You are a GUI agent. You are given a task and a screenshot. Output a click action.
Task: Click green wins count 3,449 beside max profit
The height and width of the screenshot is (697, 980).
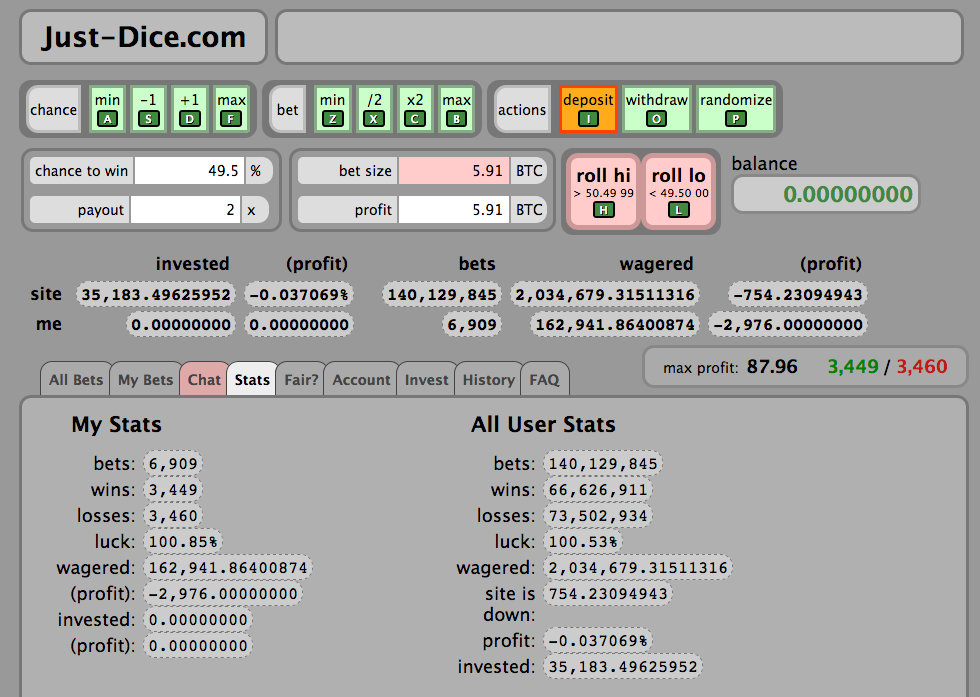(852, 366)
